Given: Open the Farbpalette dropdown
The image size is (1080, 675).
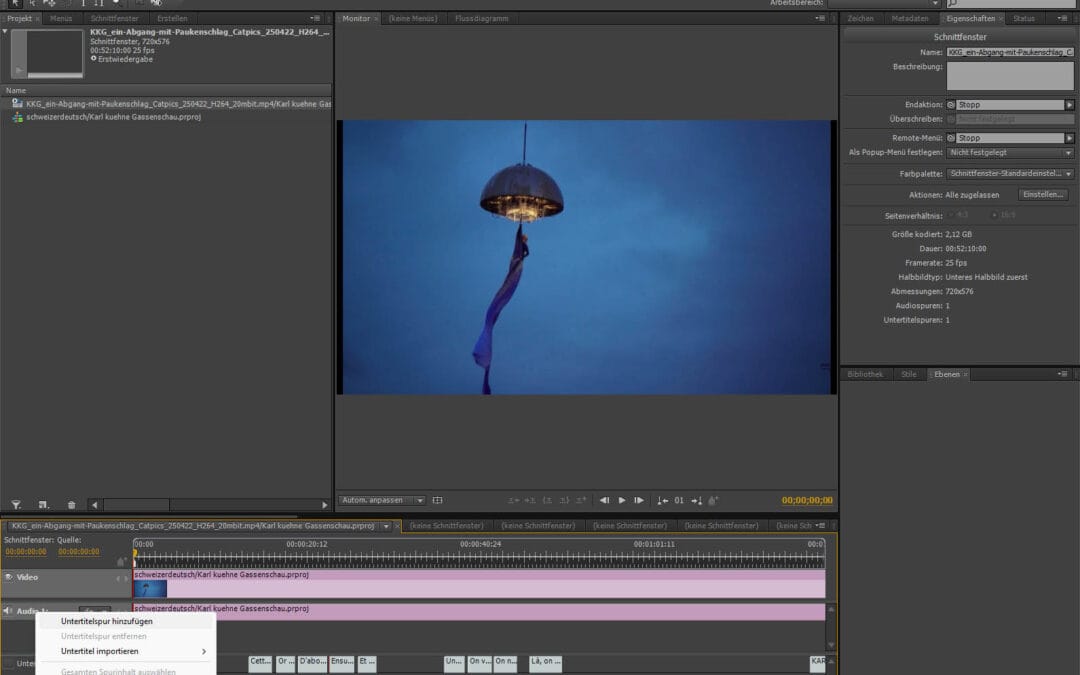Looking at the screenshot, I should [x=1011, y=173].
